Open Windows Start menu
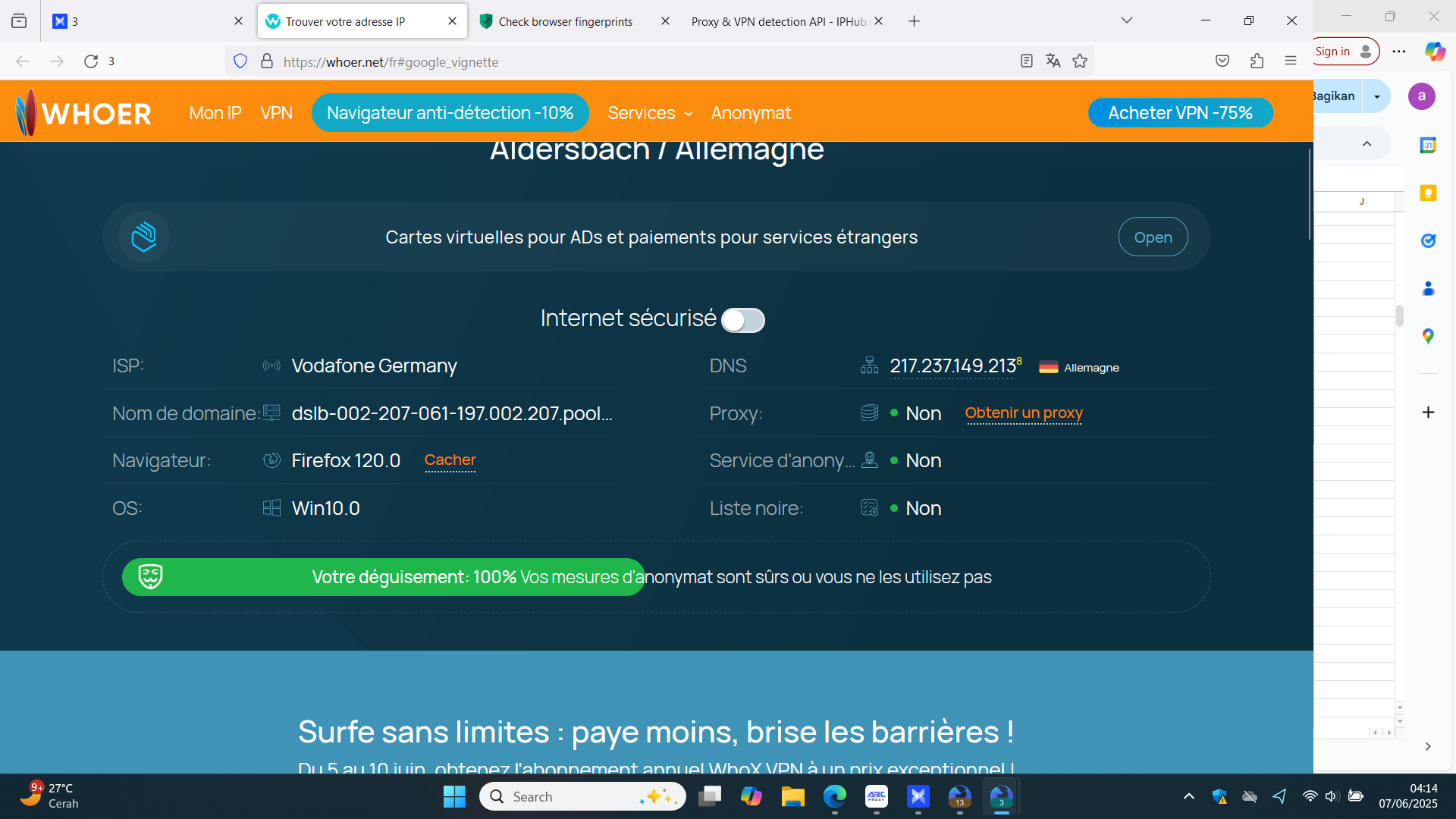 454,797
